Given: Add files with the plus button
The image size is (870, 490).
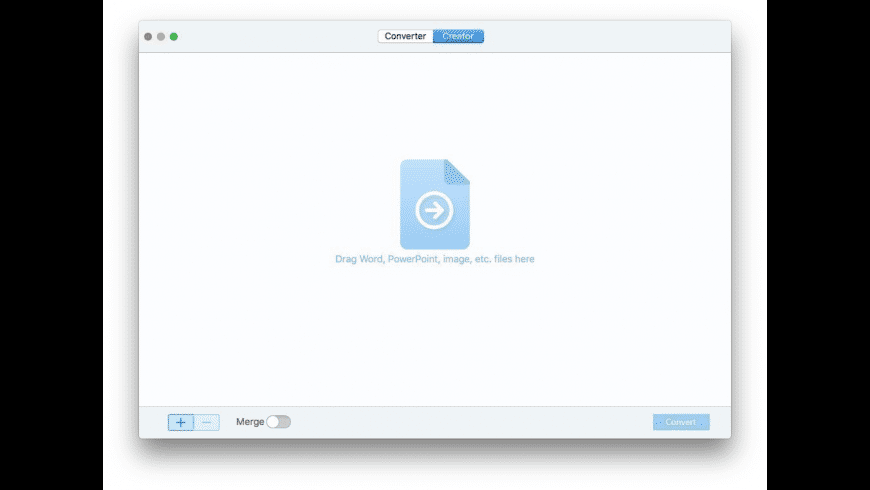Looking at the screenshot, I should coord(181,422).
